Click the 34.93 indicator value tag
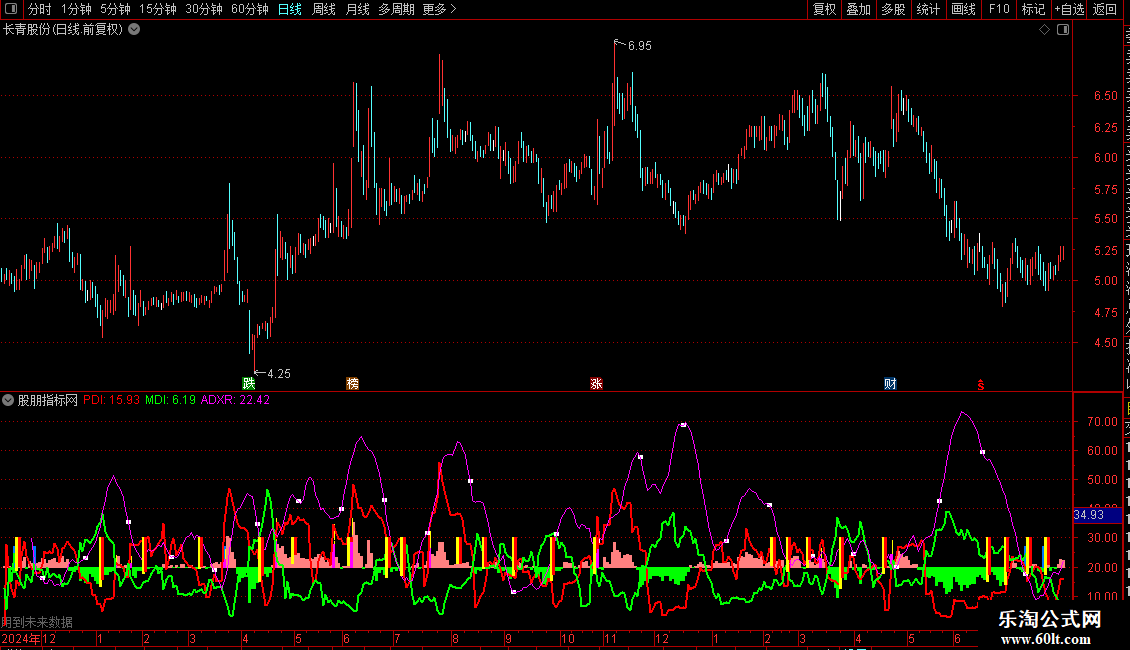This screenshot has height=650, width=1130. click(x=1098, y=515)
